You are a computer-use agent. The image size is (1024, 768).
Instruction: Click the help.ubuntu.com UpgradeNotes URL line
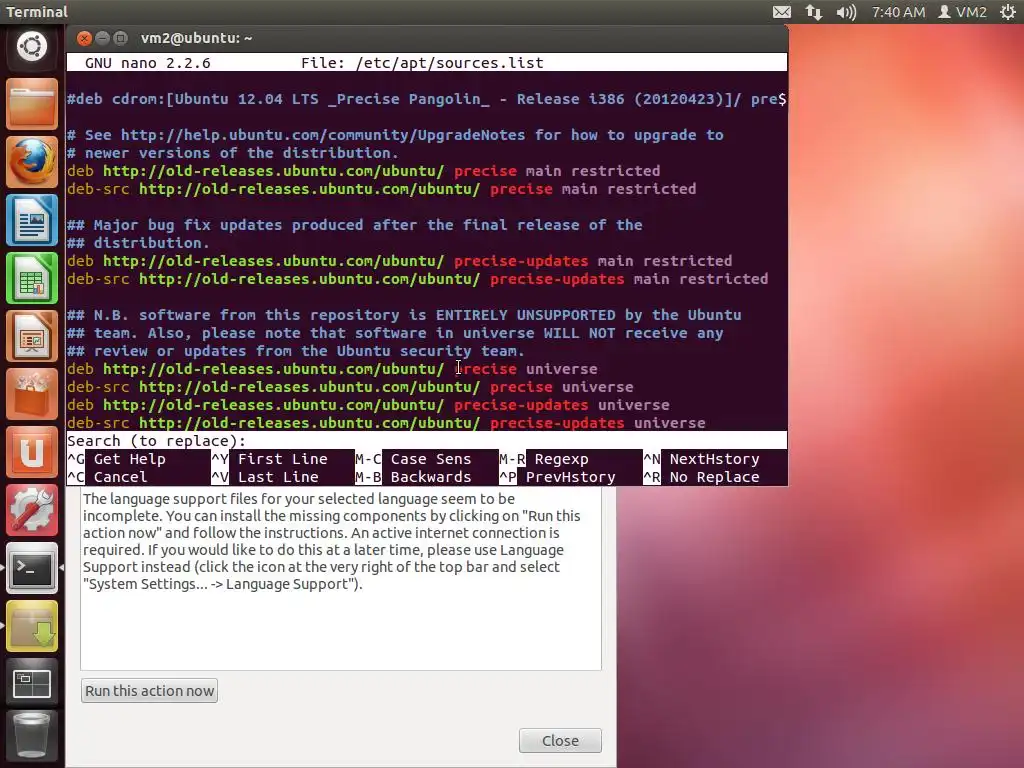[x=395, y=135]
